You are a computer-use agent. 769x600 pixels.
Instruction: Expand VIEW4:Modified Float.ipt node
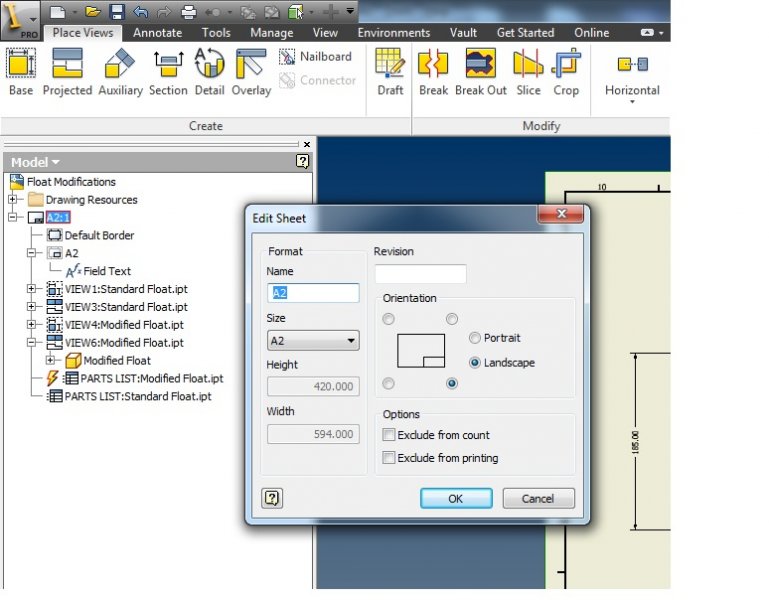pyautogui.click(x=31, y=324)
